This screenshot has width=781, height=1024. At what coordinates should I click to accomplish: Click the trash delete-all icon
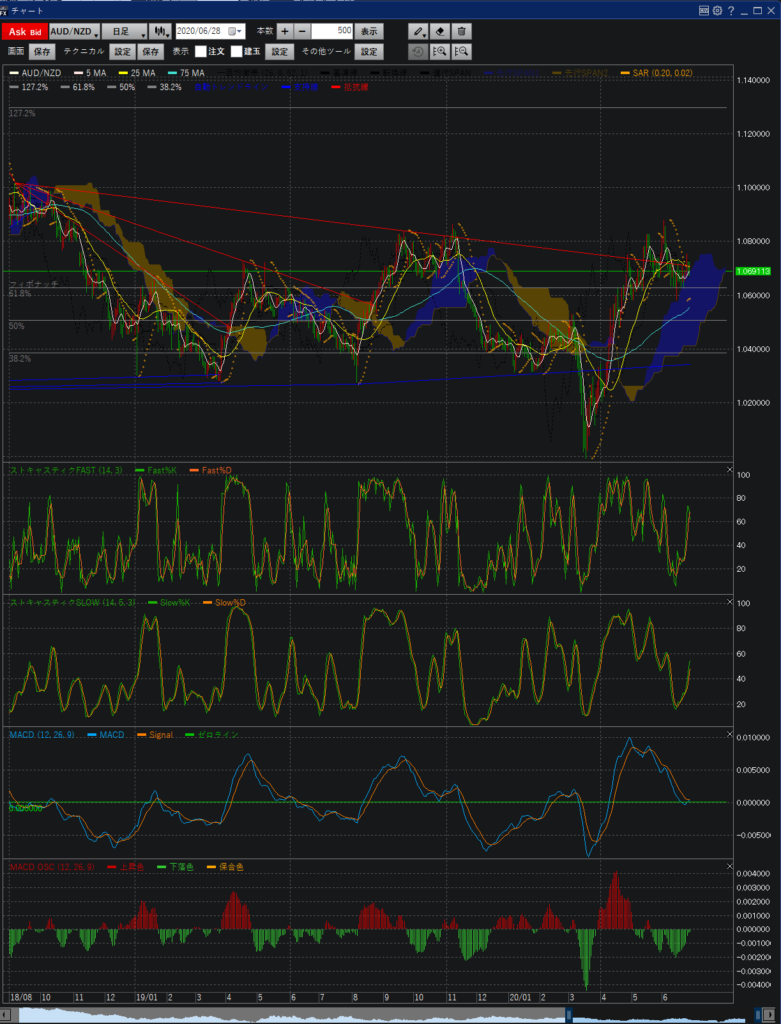point(461,31)
